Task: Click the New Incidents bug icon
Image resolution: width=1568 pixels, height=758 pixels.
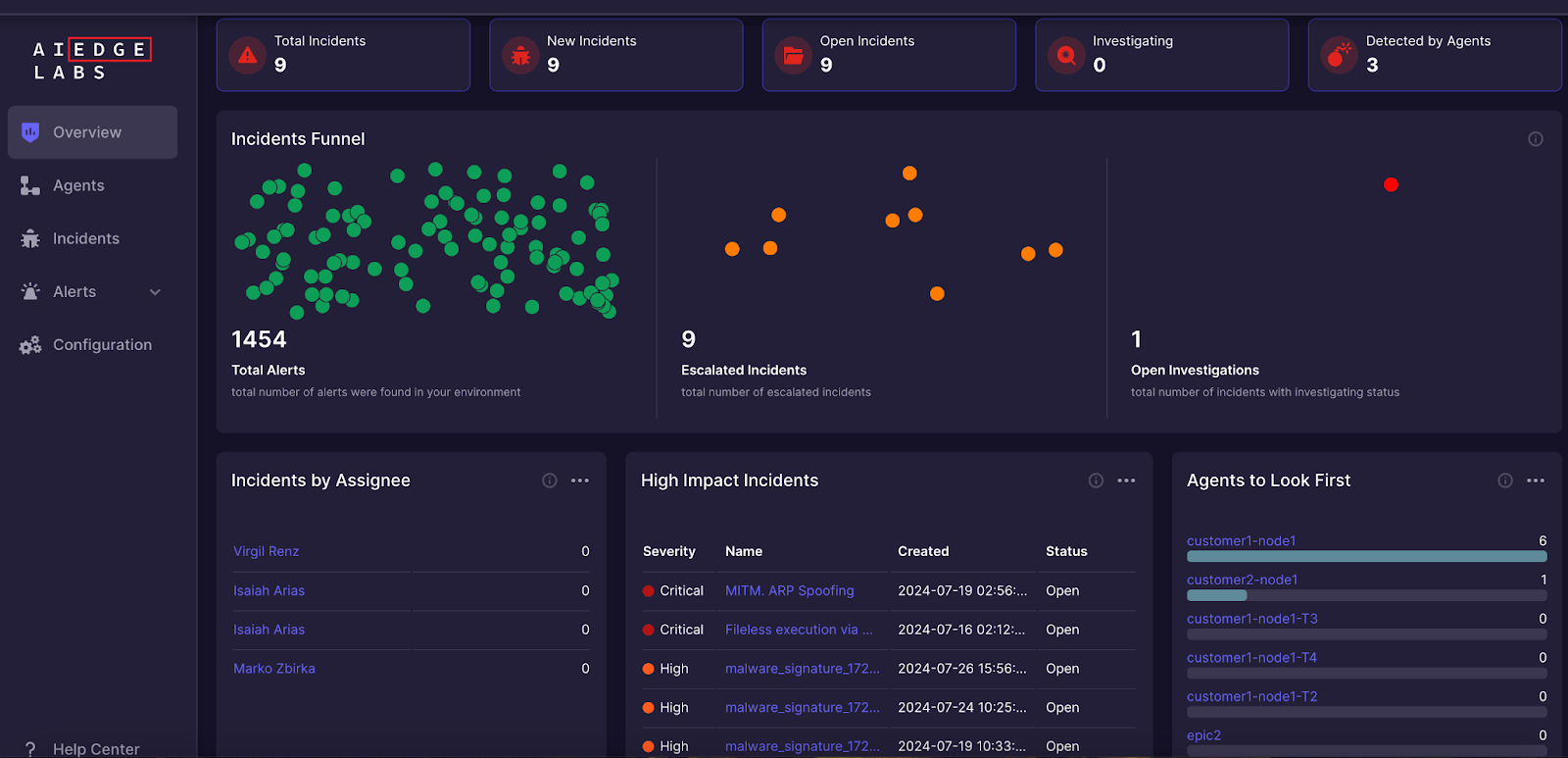Action: point(521,56)
